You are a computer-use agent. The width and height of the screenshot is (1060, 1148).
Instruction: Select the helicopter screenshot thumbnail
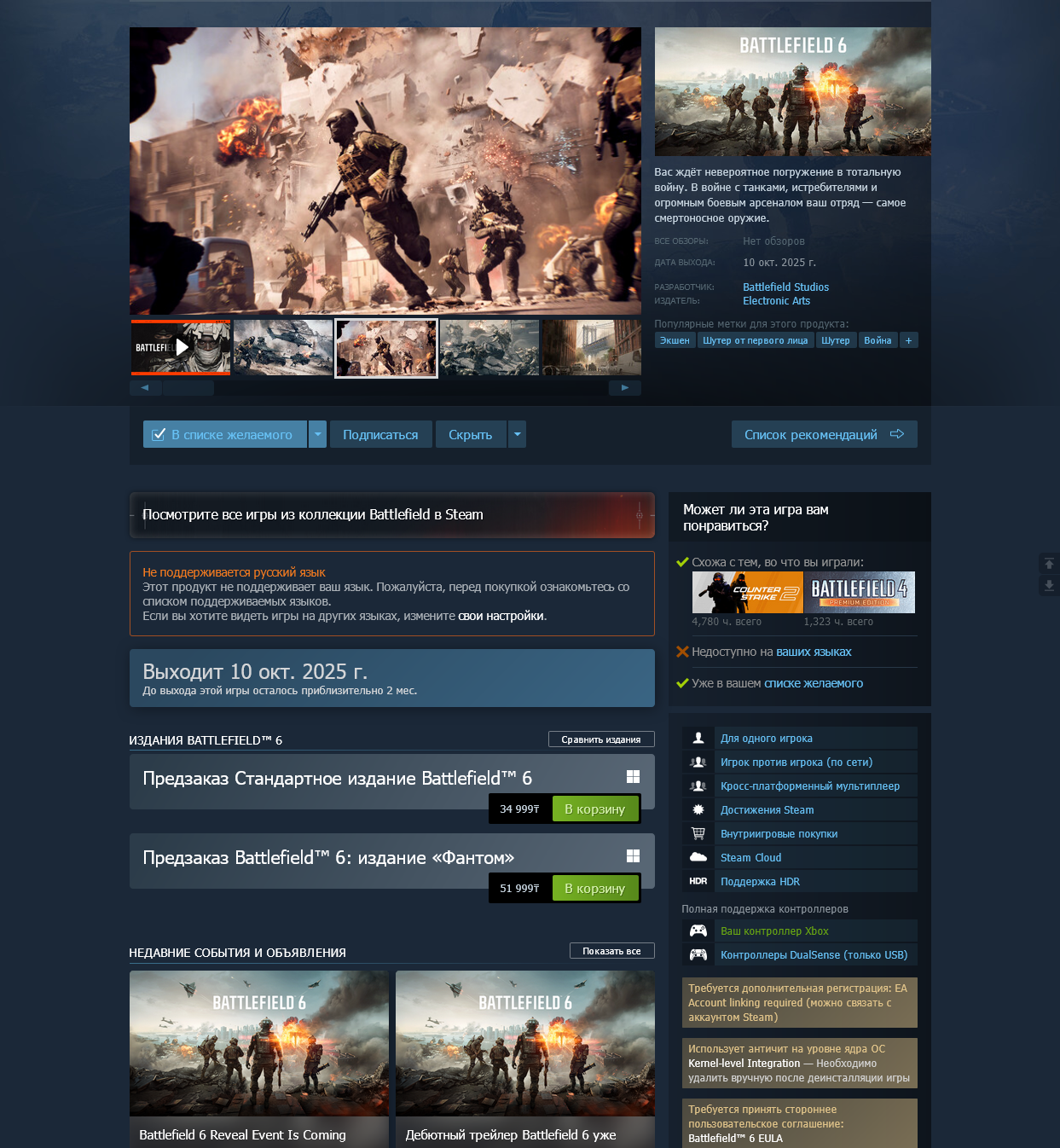click(283, 347)
